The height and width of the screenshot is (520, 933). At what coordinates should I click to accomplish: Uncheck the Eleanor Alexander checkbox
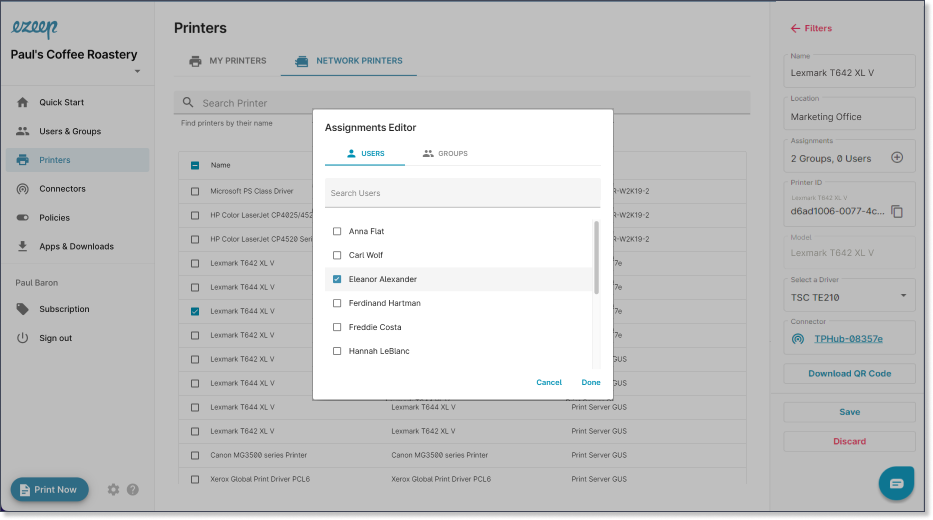pos(337,279)
